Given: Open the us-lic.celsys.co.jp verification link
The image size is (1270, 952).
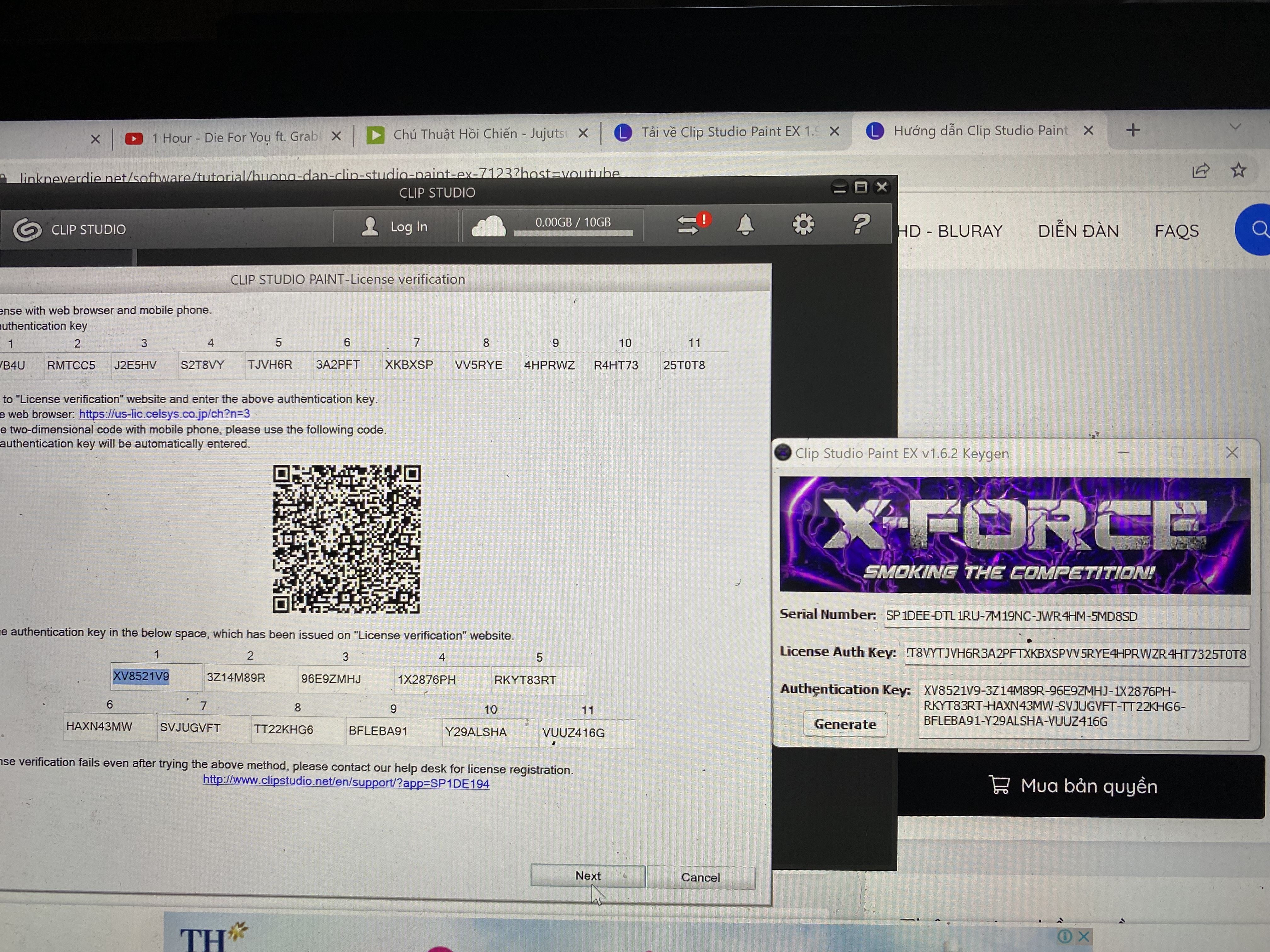Looking at the screenshot, I should [x=164, y=414].
